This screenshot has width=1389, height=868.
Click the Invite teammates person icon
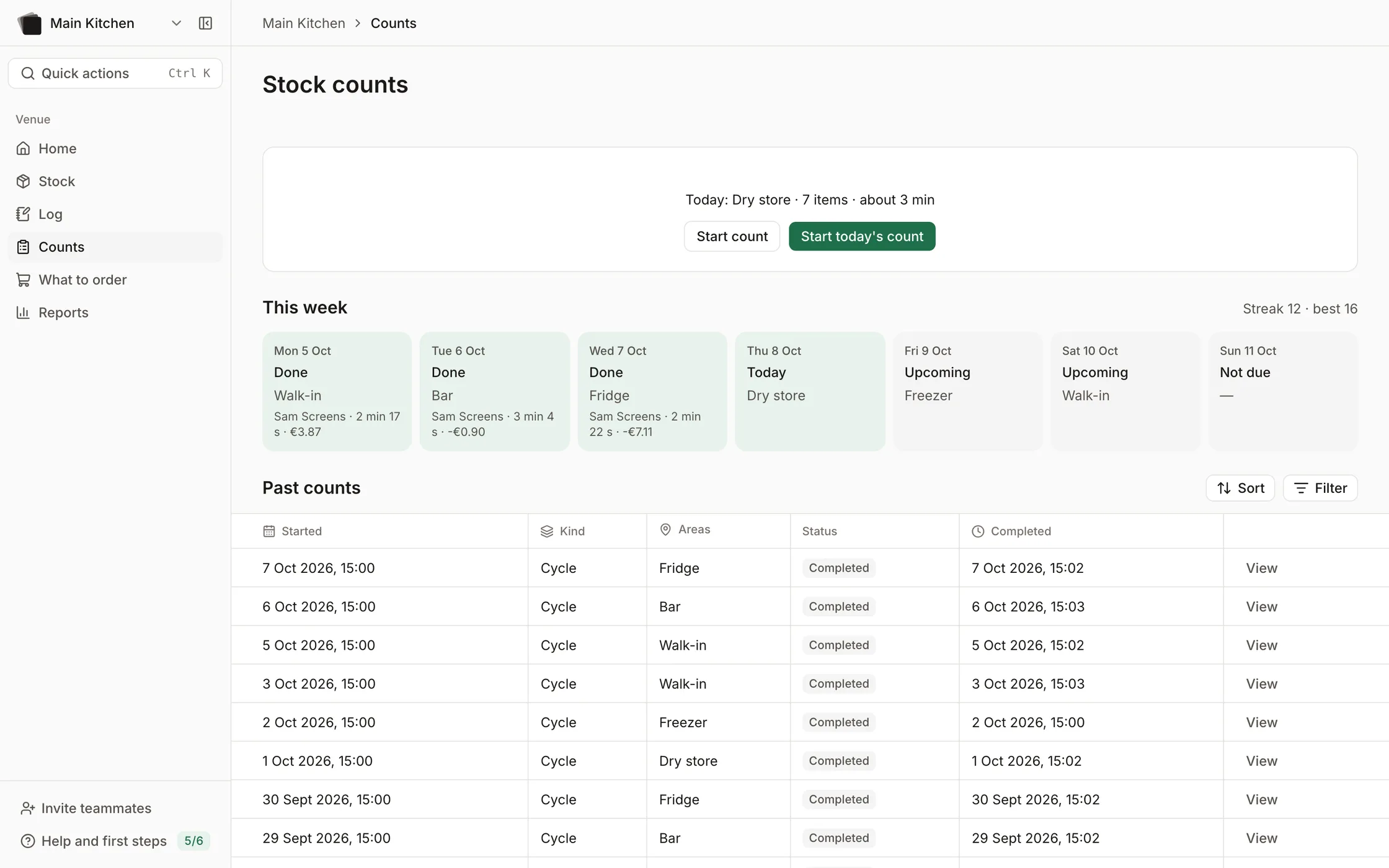[27, 808]
